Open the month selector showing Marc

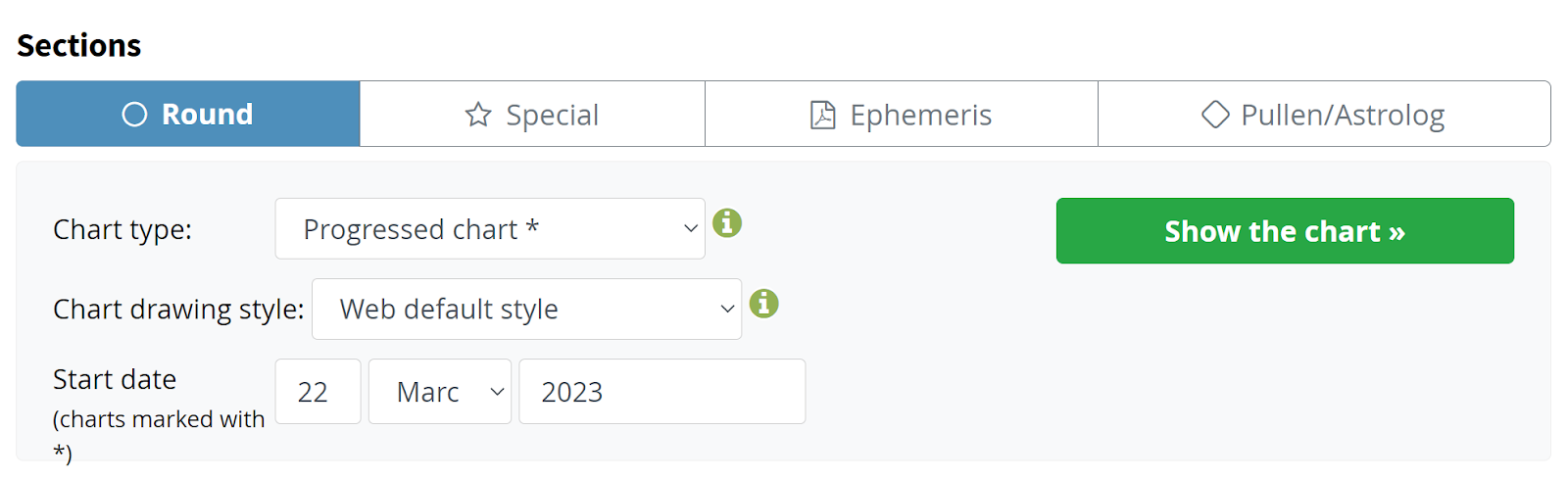tap(440, 392)
